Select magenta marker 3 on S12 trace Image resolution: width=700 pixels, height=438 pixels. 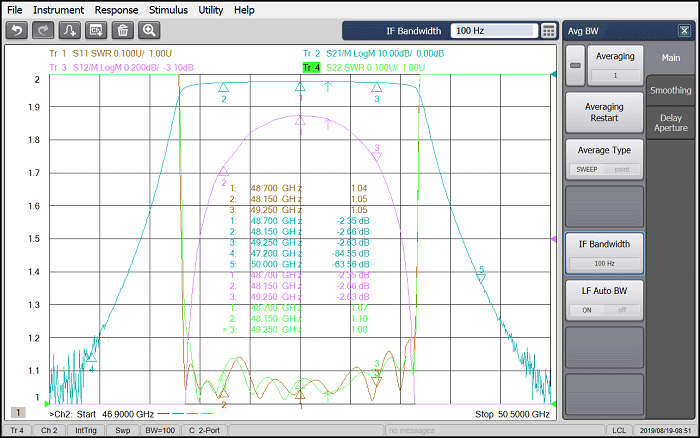[377, 157]
